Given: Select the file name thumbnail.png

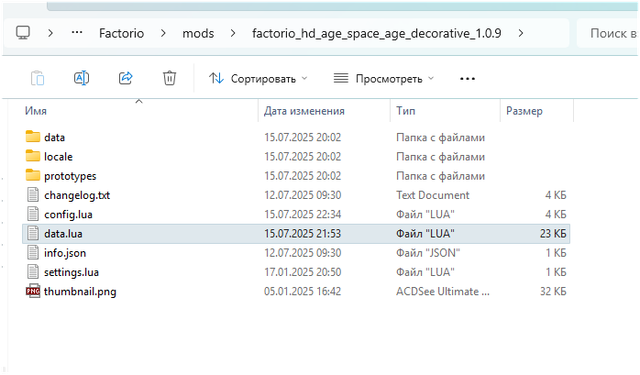Looking at the screenshot, I should (x=80, y=291).
